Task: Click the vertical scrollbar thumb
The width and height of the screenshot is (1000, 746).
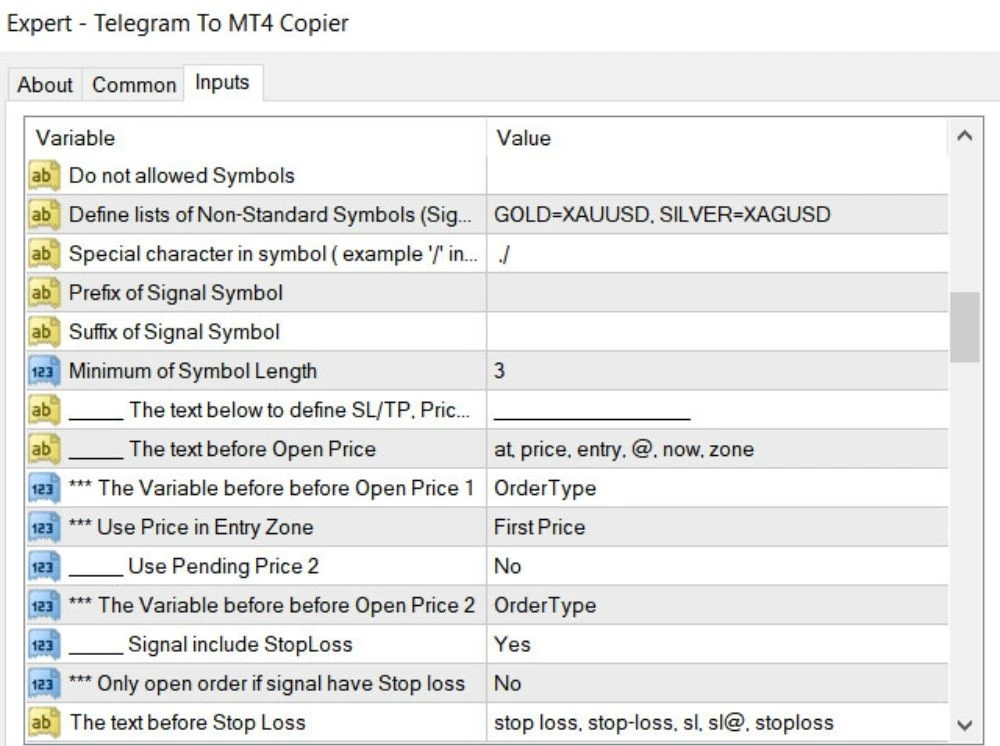Action: tap(965, 327)
